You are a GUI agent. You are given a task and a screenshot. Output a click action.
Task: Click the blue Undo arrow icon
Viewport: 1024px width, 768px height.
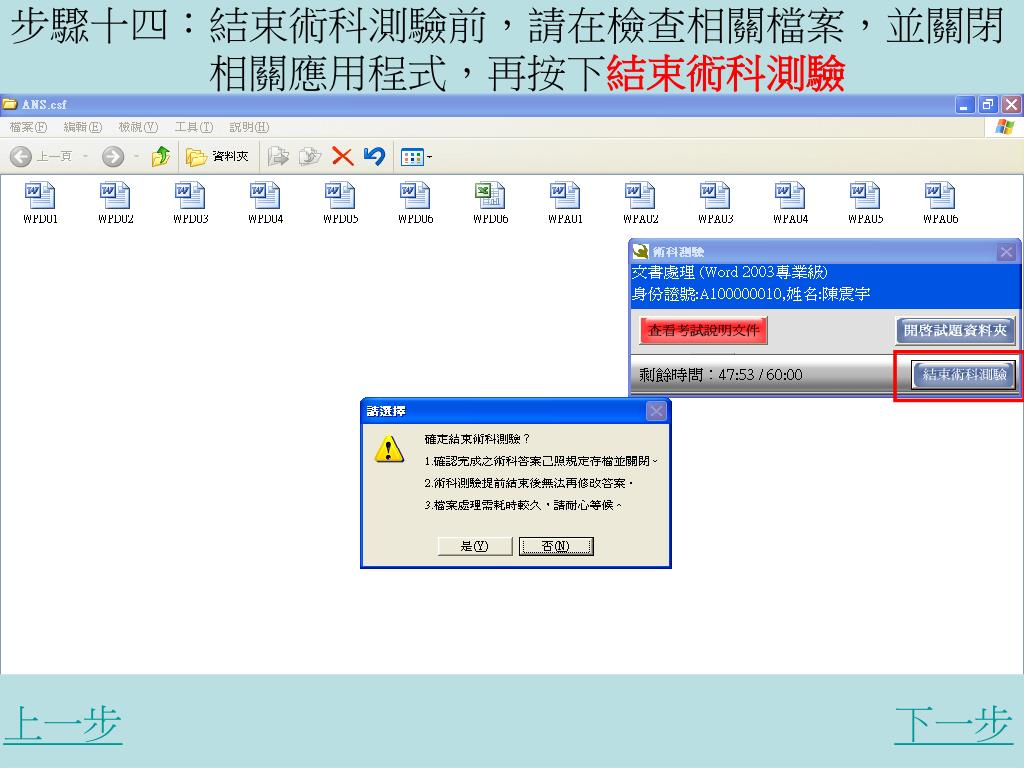pyautogui.click(x=374, y=156)
